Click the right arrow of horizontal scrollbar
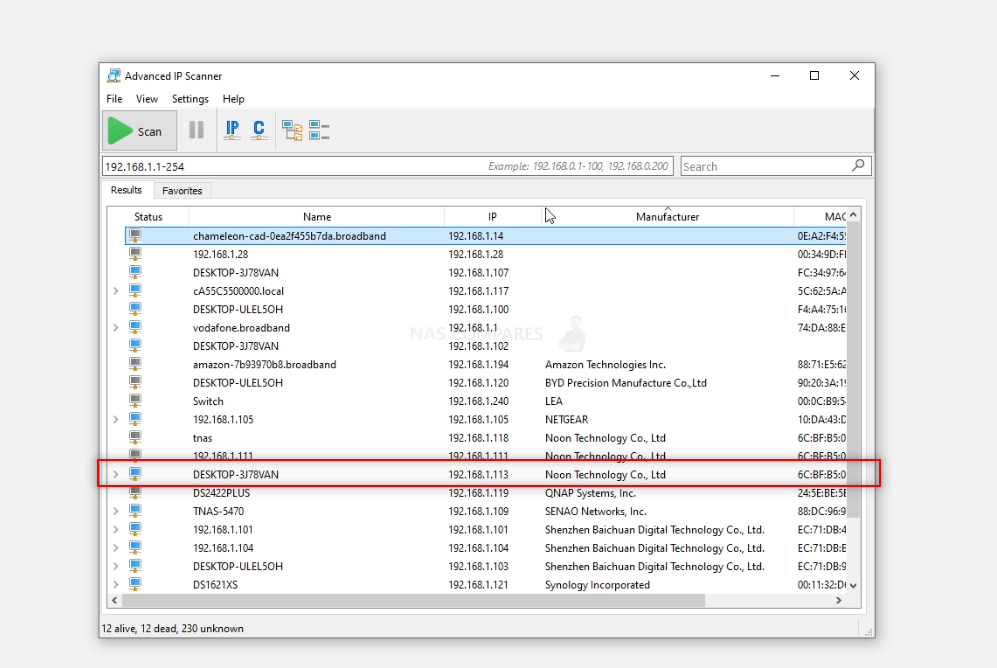The image size is (997, 668). point(839,600)
